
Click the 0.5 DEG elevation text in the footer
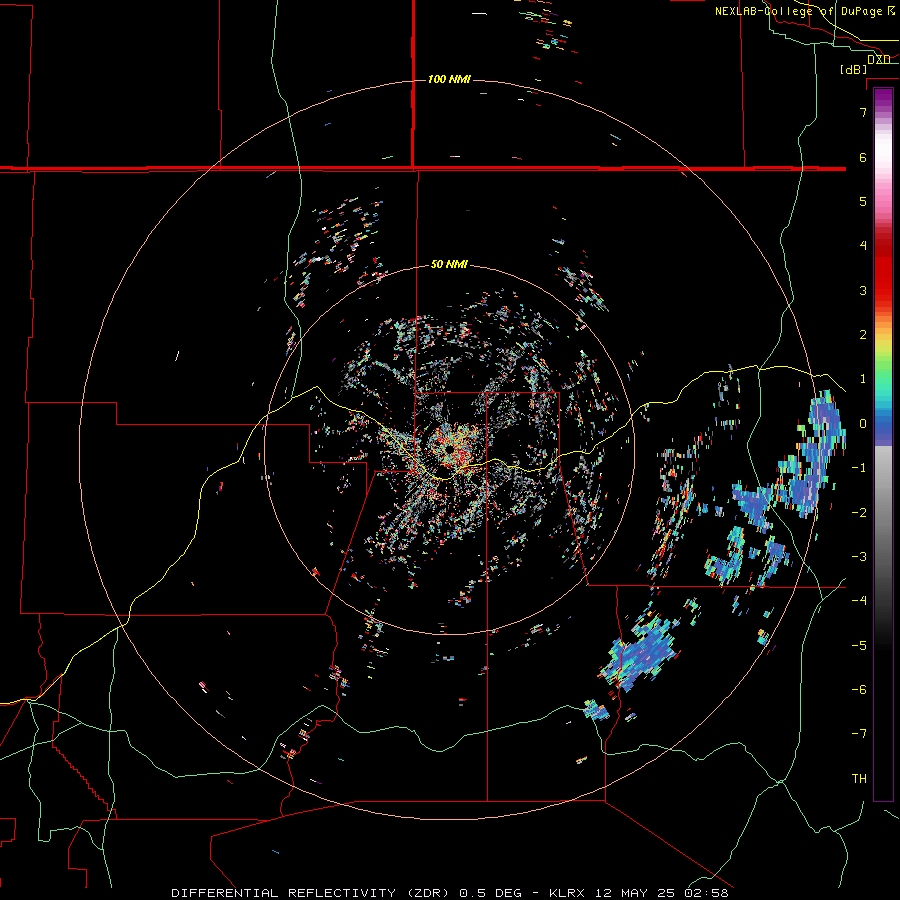(490, 893)
